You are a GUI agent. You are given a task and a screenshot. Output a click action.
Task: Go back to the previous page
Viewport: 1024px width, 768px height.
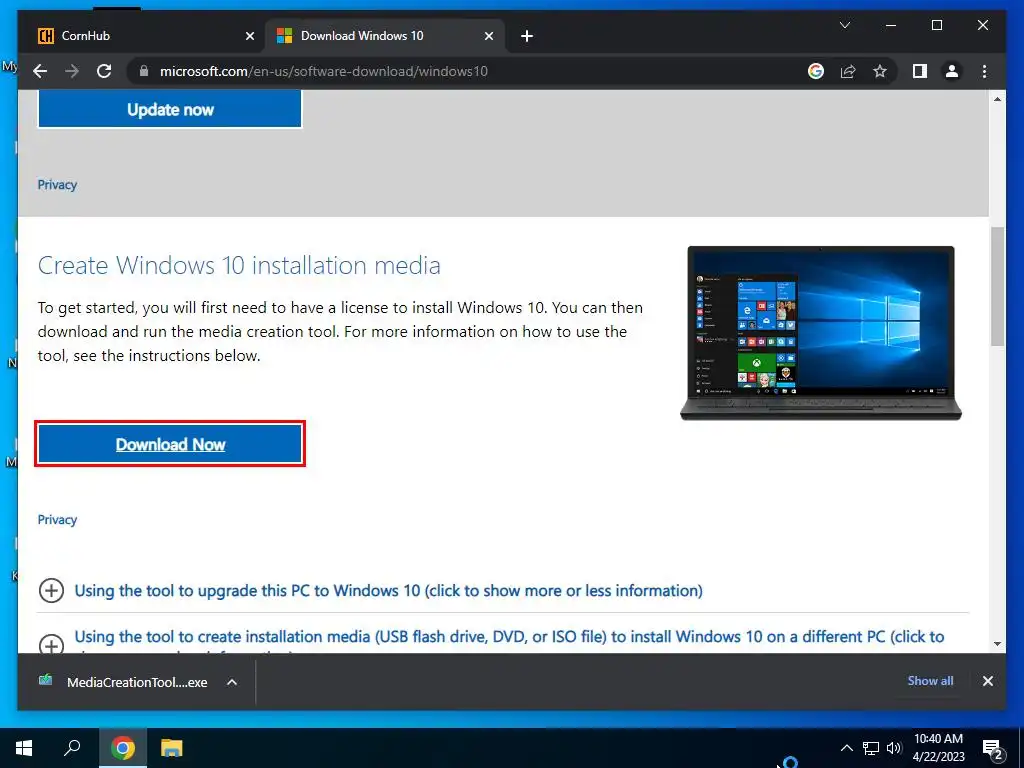[x=40, y=71]
